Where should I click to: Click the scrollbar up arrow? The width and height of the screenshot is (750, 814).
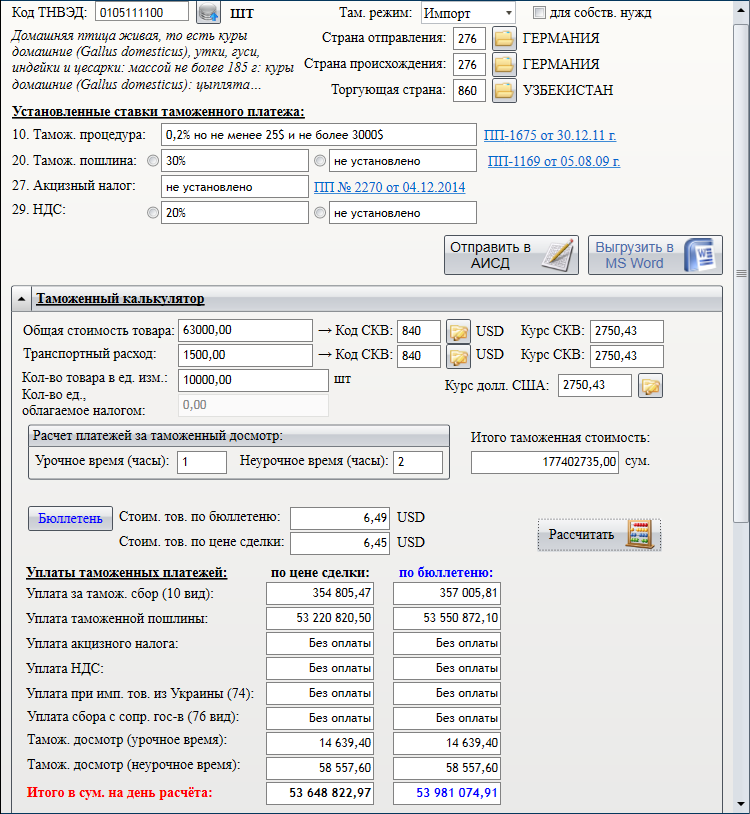[x=741, y=9]
